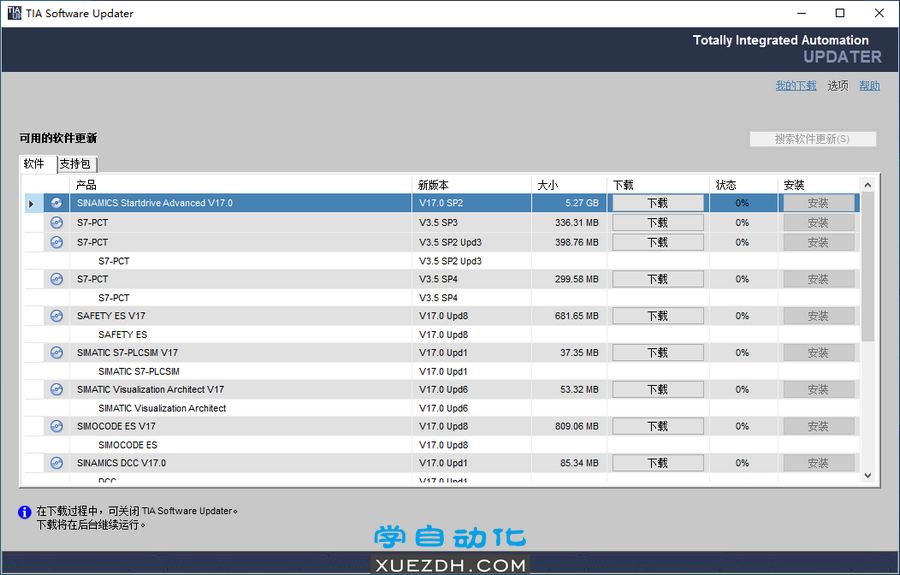Viewport: 900px width, 575px height.
Task: Click the 安装 column header
Action: point(819,185)
